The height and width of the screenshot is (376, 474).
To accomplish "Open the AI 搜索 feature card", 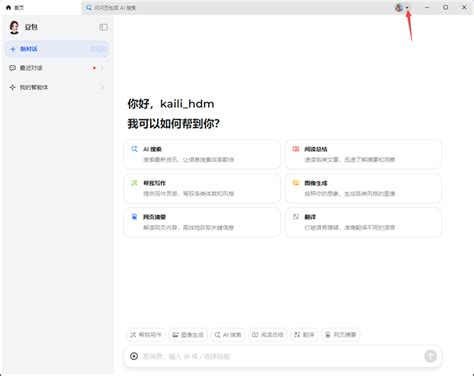I will [x=202, y=154].
